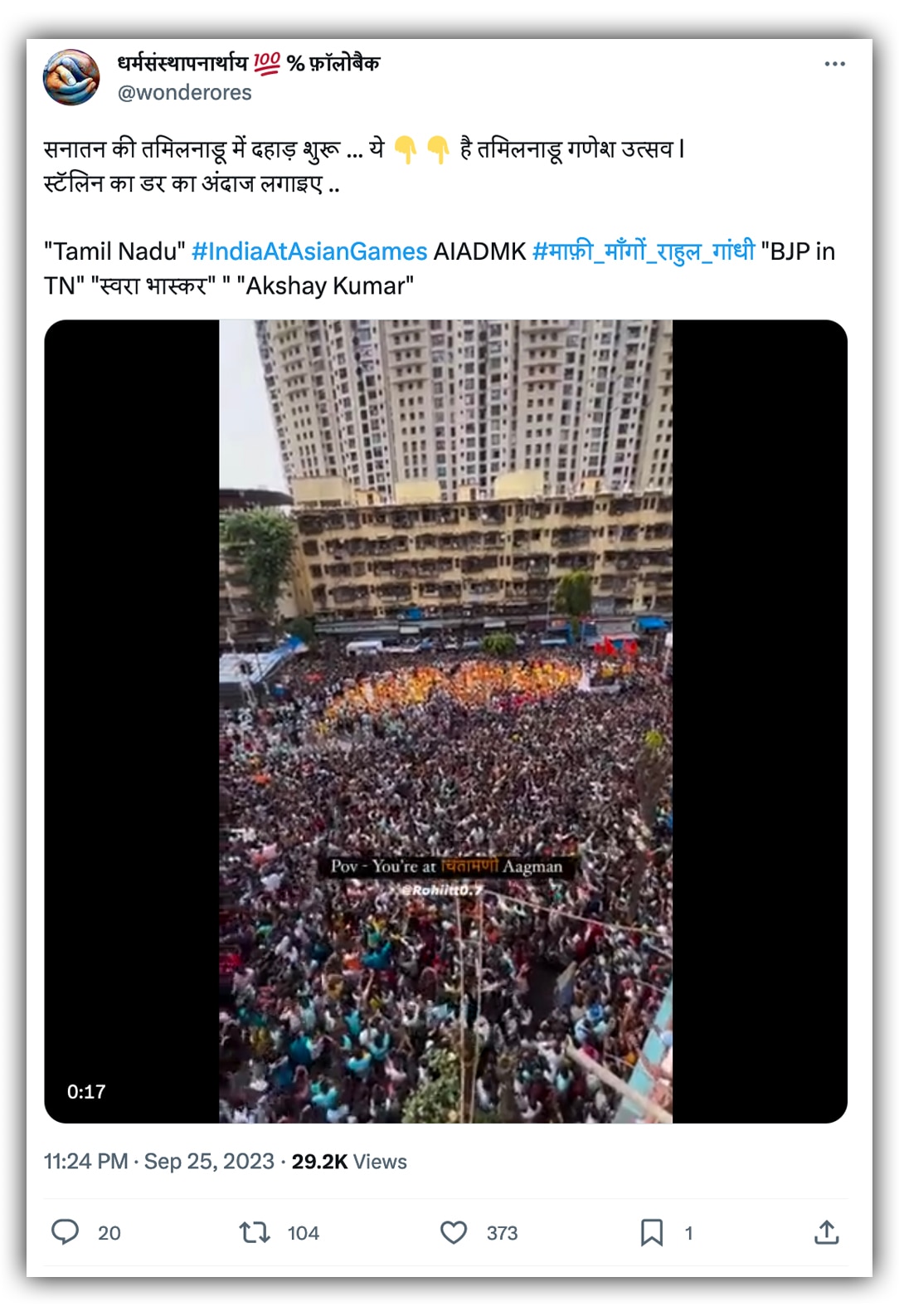Click the display name धर्मसंस्थापनार्थाय

(182, 63)
